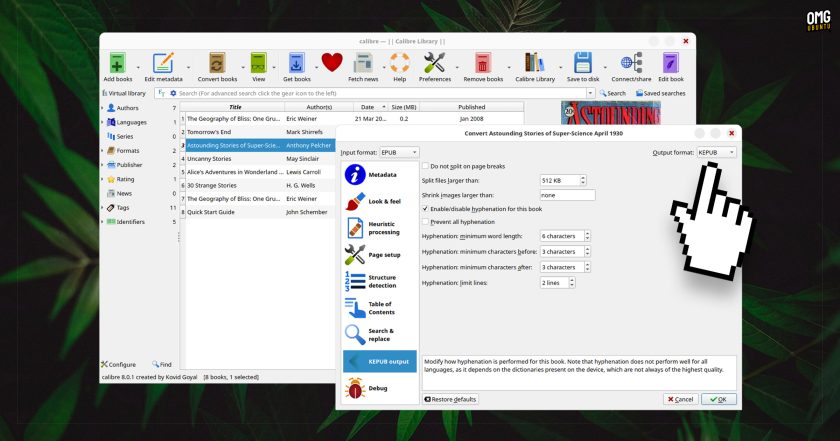Open the Input format EPUB dropdown
Viewport: 840px width, 441px height.
(x=399, y=153)
